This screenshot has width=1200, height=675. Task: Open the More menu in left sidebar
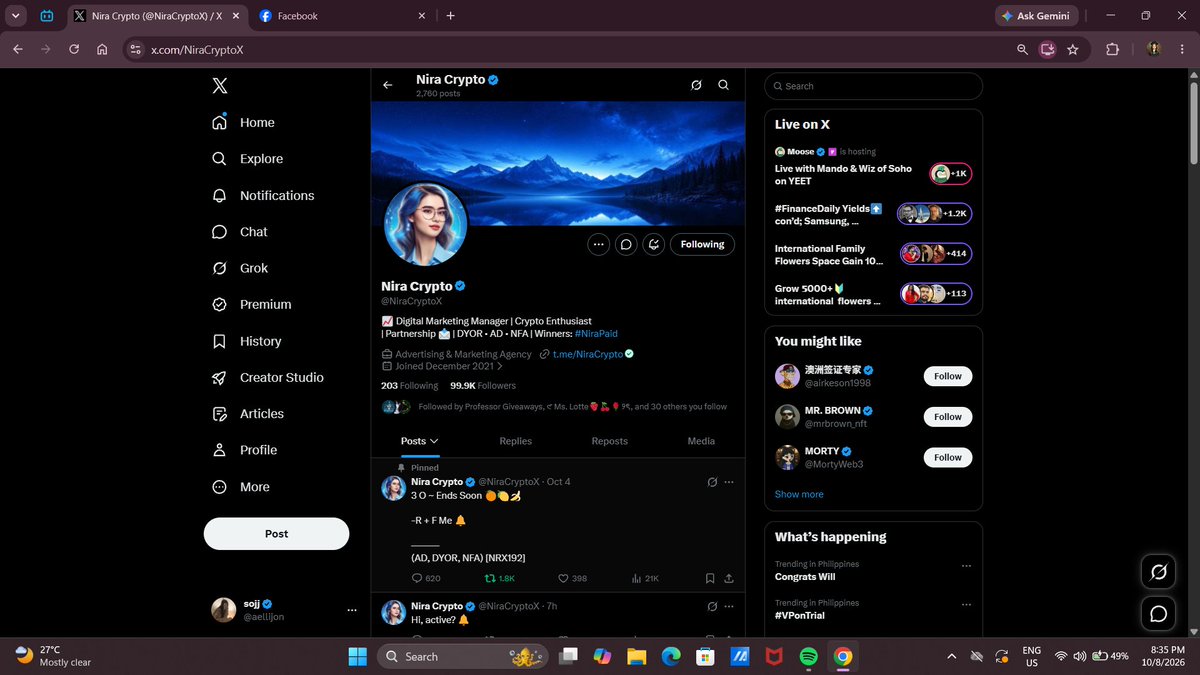[241, 487]
